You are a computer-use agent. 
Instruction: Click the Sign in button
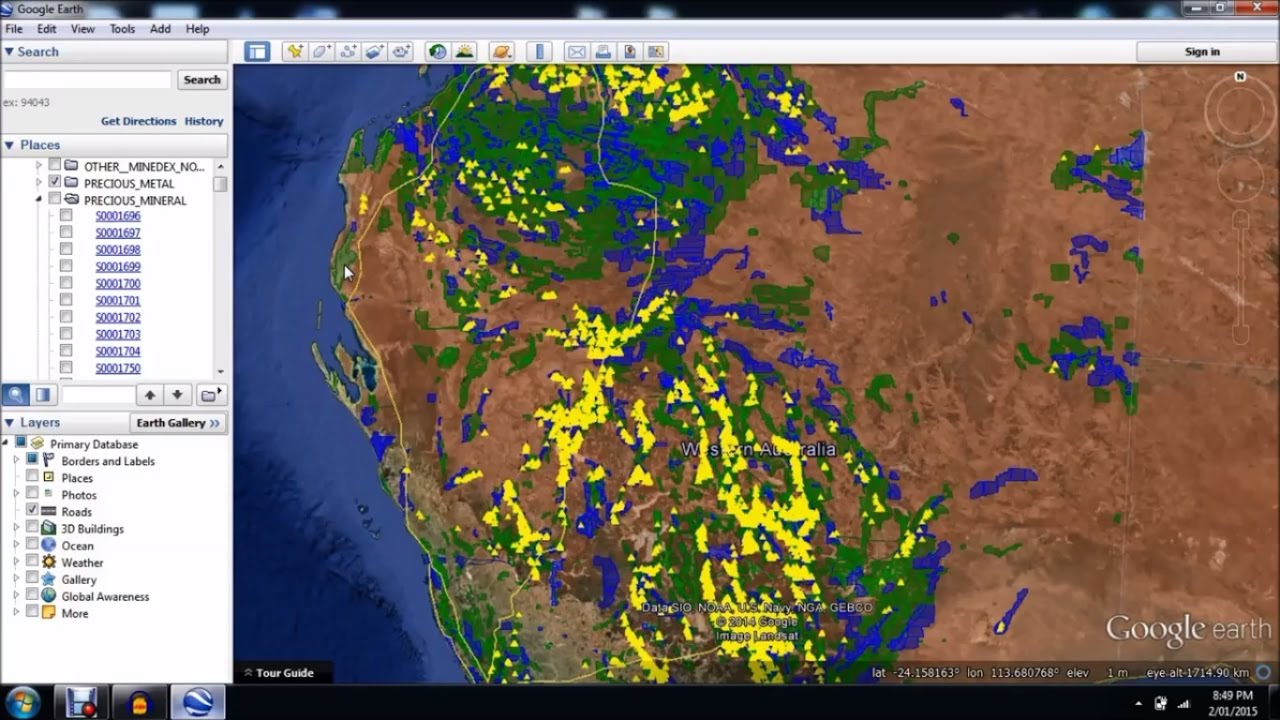(1202, 52)
